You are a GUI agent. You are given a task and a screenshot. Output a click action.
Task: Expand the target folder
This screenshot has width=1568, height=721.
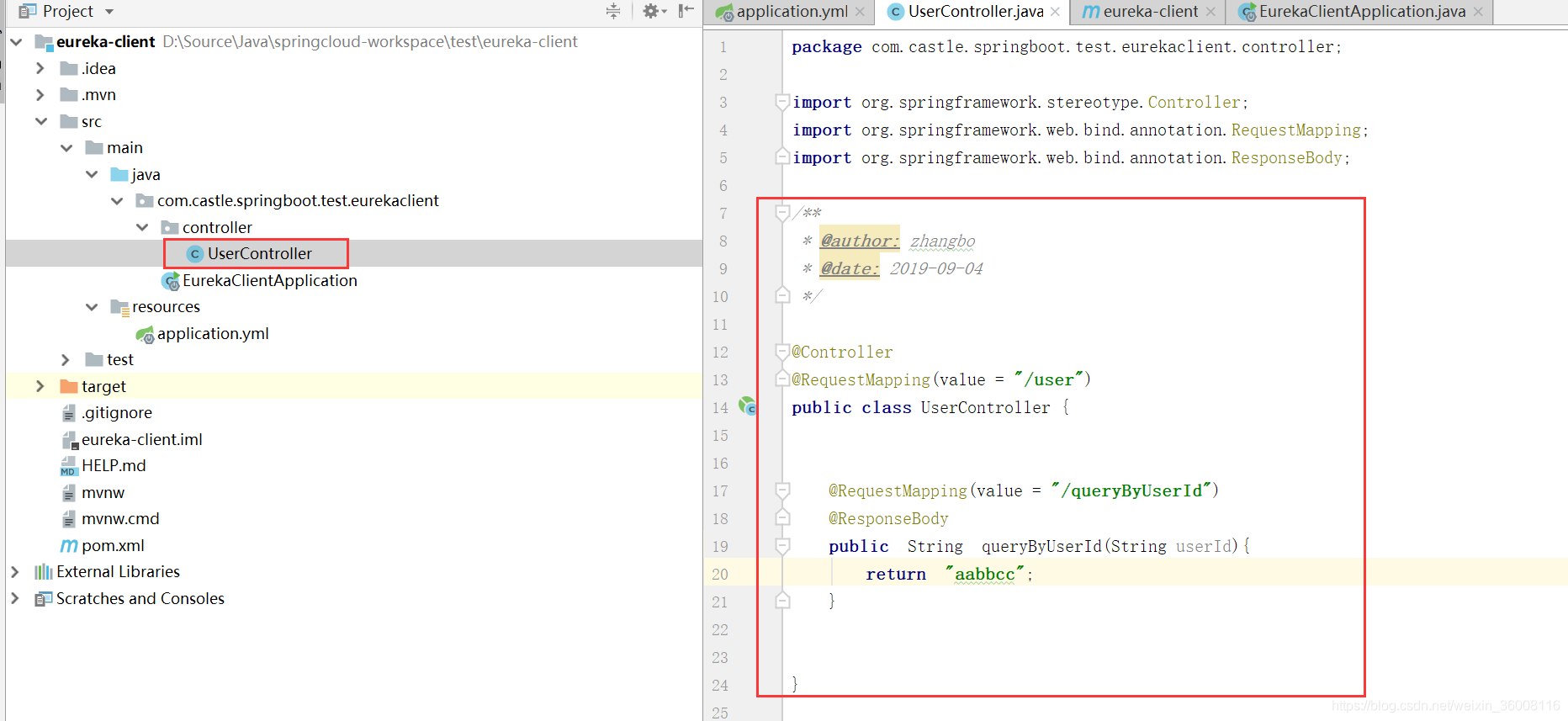pos(40,386)
